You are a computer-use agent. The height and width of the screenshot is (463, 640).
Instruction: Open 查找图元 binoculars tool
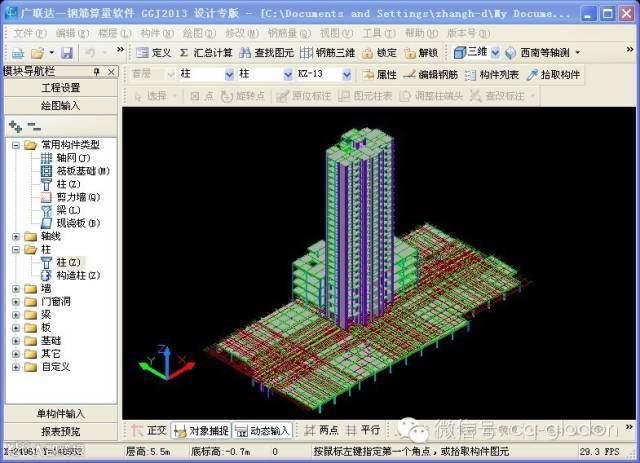pyautogui.click(x=266, y=53)
